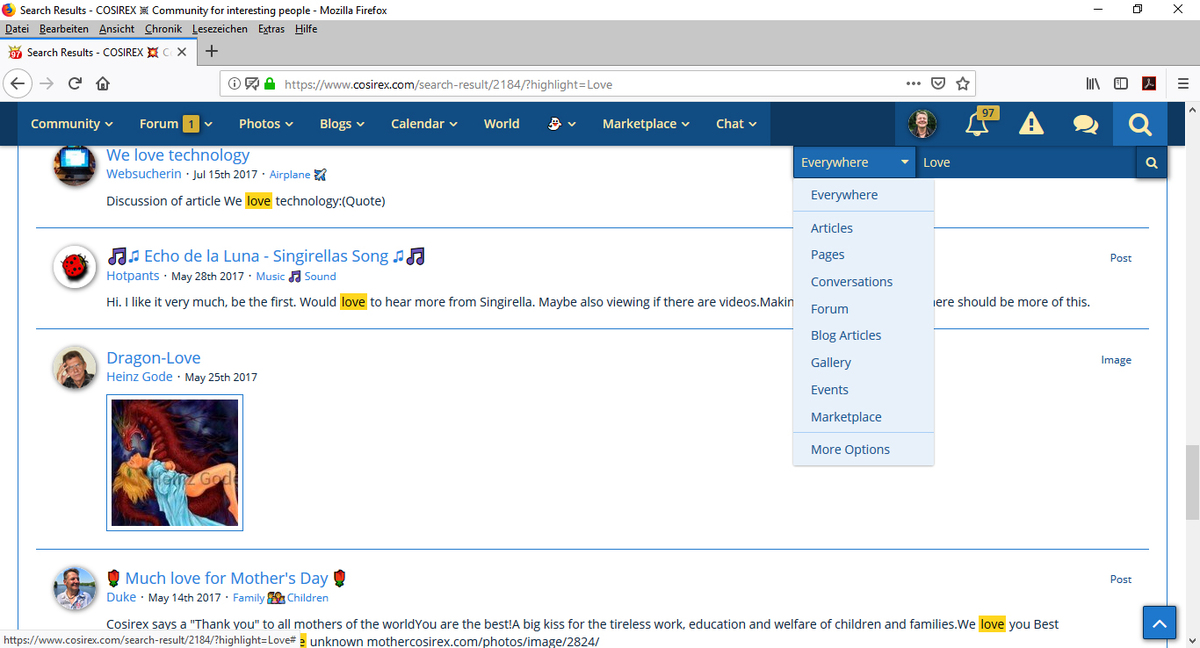This screenshot has height=648, width=1200.
Task: Open Dragon-Love image thumbnail
Action: tap(175, 462)
